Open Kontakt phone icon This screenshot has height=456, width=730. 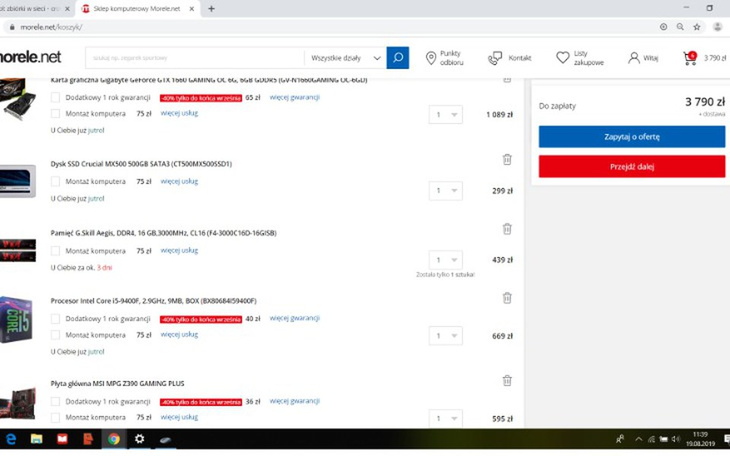pos(495,58)
